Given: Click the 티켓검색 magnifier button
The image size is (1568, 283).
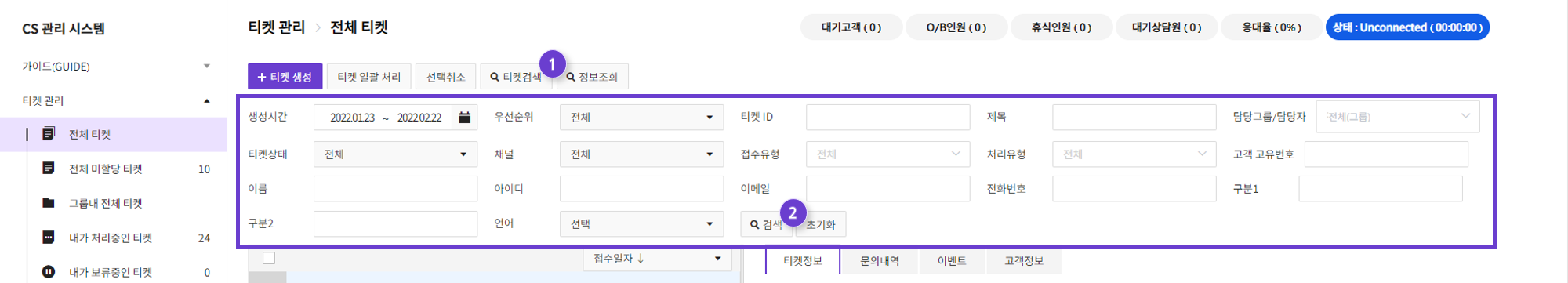Looking at the screenshot, I should point(516,77).
